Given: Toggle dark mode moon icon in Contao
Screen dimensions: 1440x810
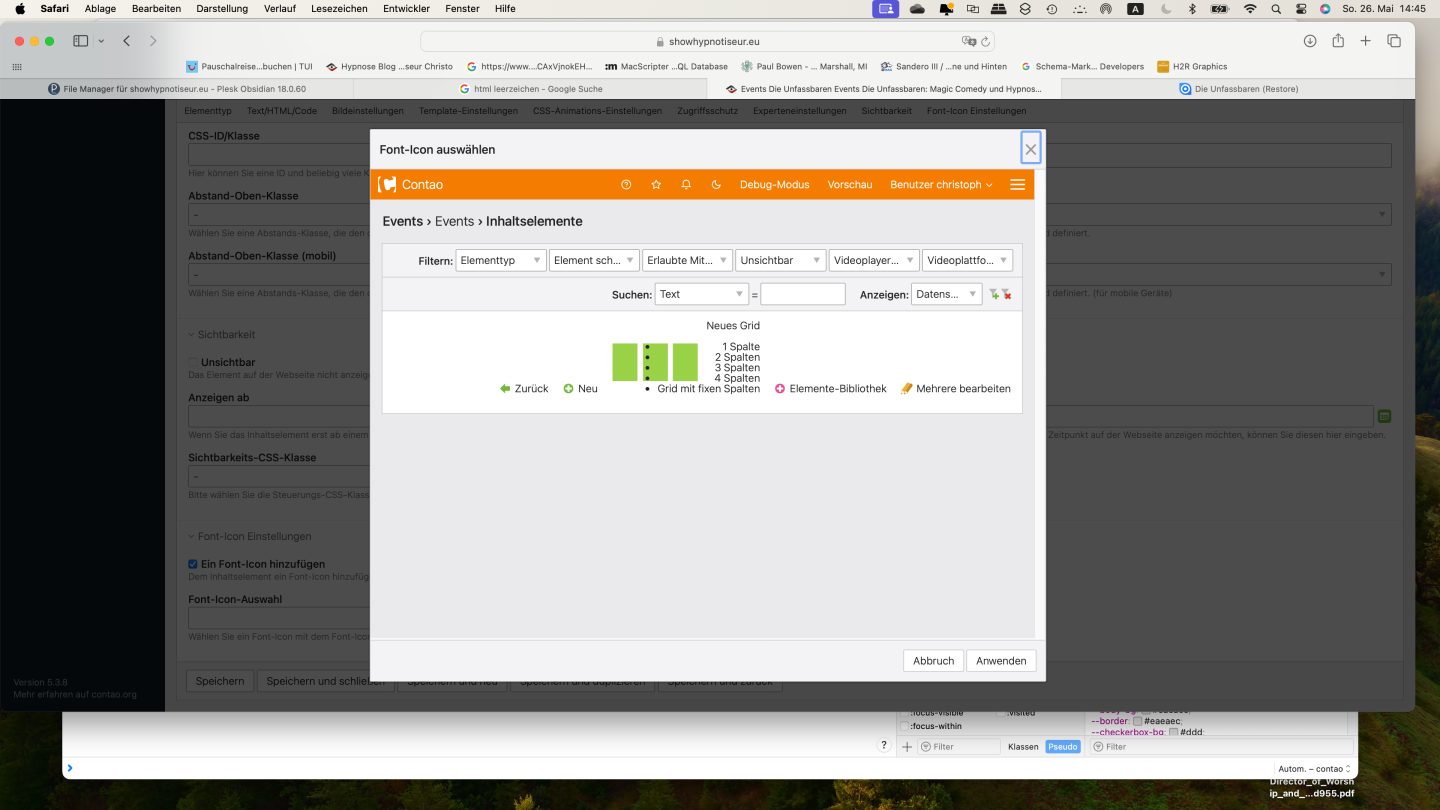Looking at the screenshot, I should coord(716,185).
